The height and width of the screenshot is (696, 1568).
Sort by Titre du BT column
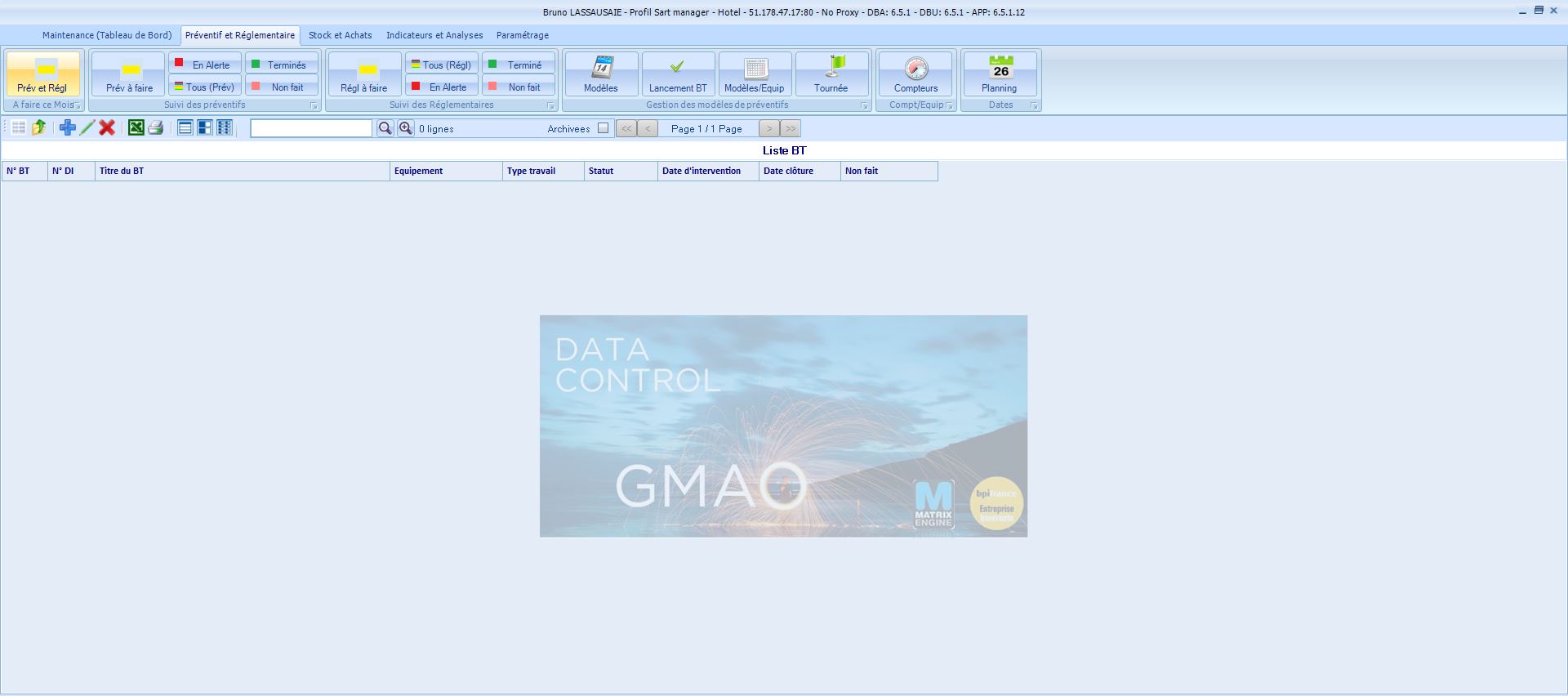coord(243,171)
